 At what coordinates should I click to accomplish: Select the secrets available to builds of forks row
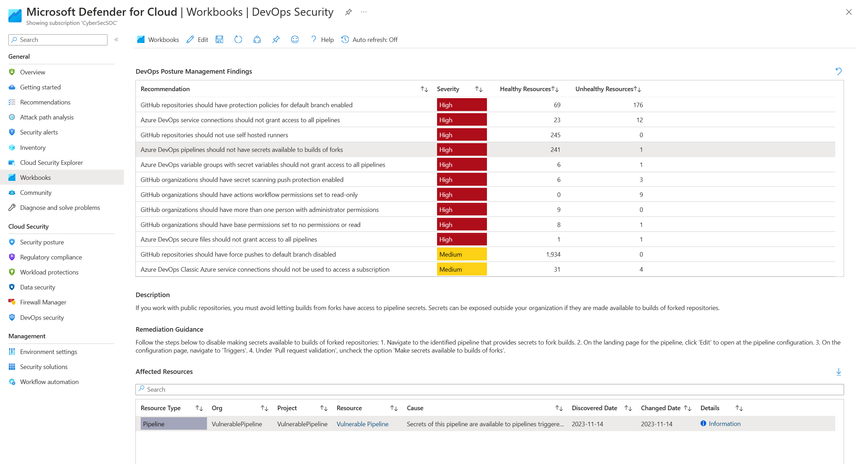pyautogui.click(x=485, y=150)
